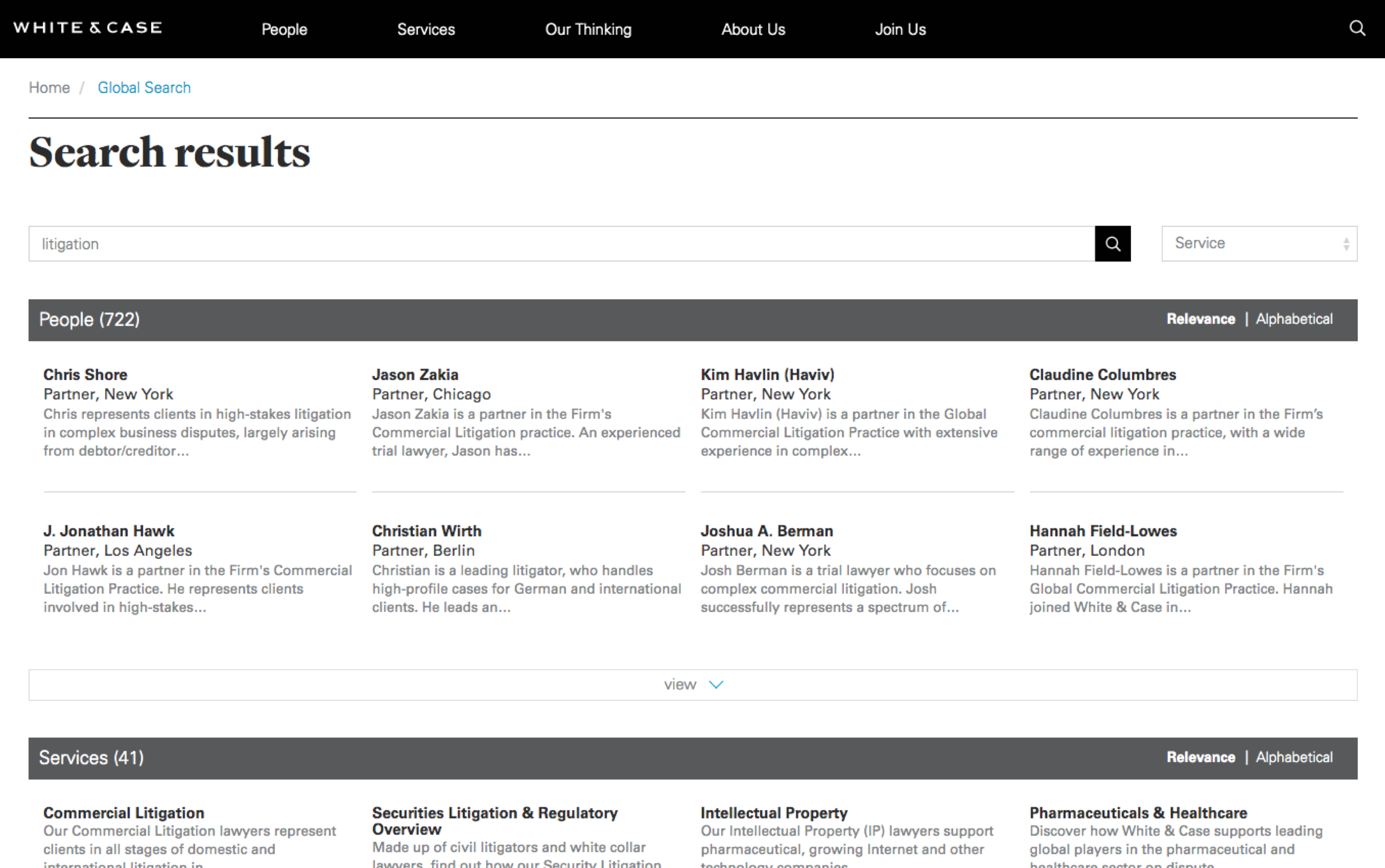Click into the litigation search field
This screenshot has height=868, width=1385.
click(x=561, y=243)
